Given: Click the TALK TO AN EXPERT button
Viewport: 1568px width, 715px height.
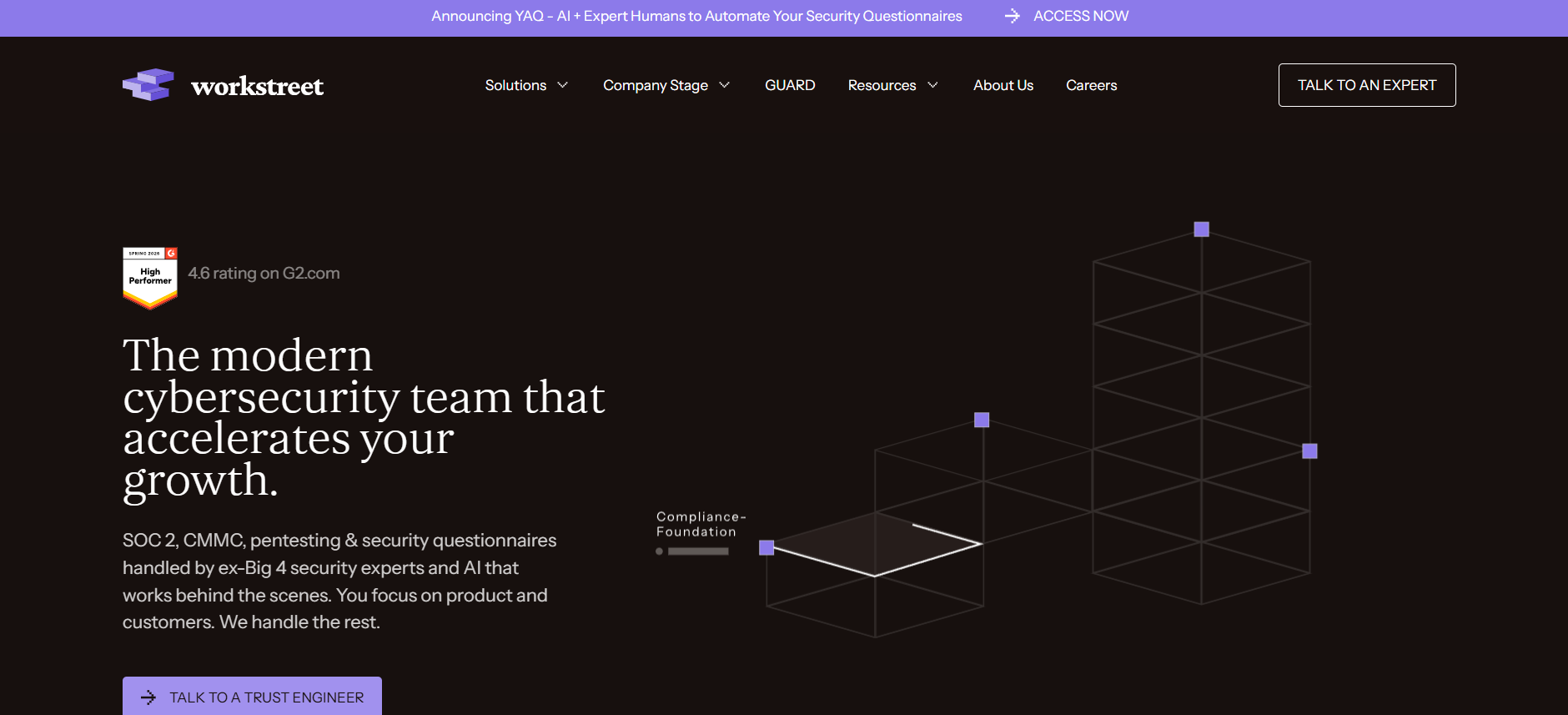Looking at the screenshot, I should click(x=1367, y=85).
